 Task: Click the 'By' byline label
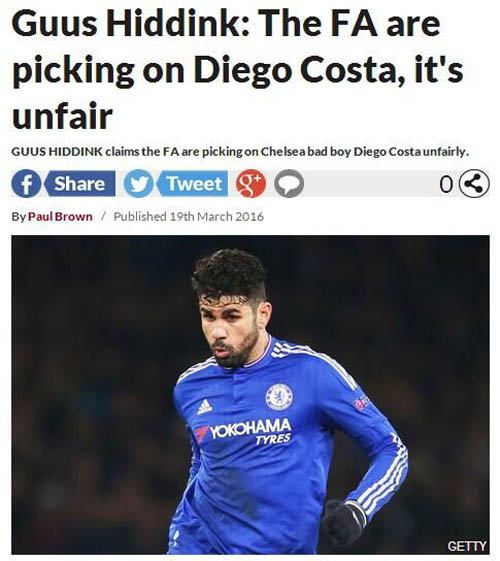click(x=18, y=217)
